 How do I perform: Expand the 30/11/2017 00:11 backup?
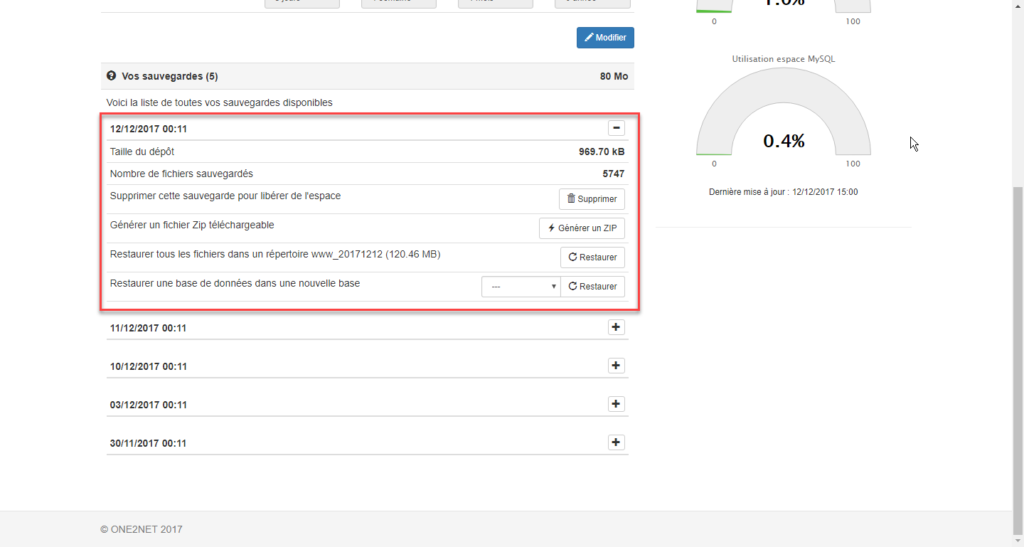point(616,443)
